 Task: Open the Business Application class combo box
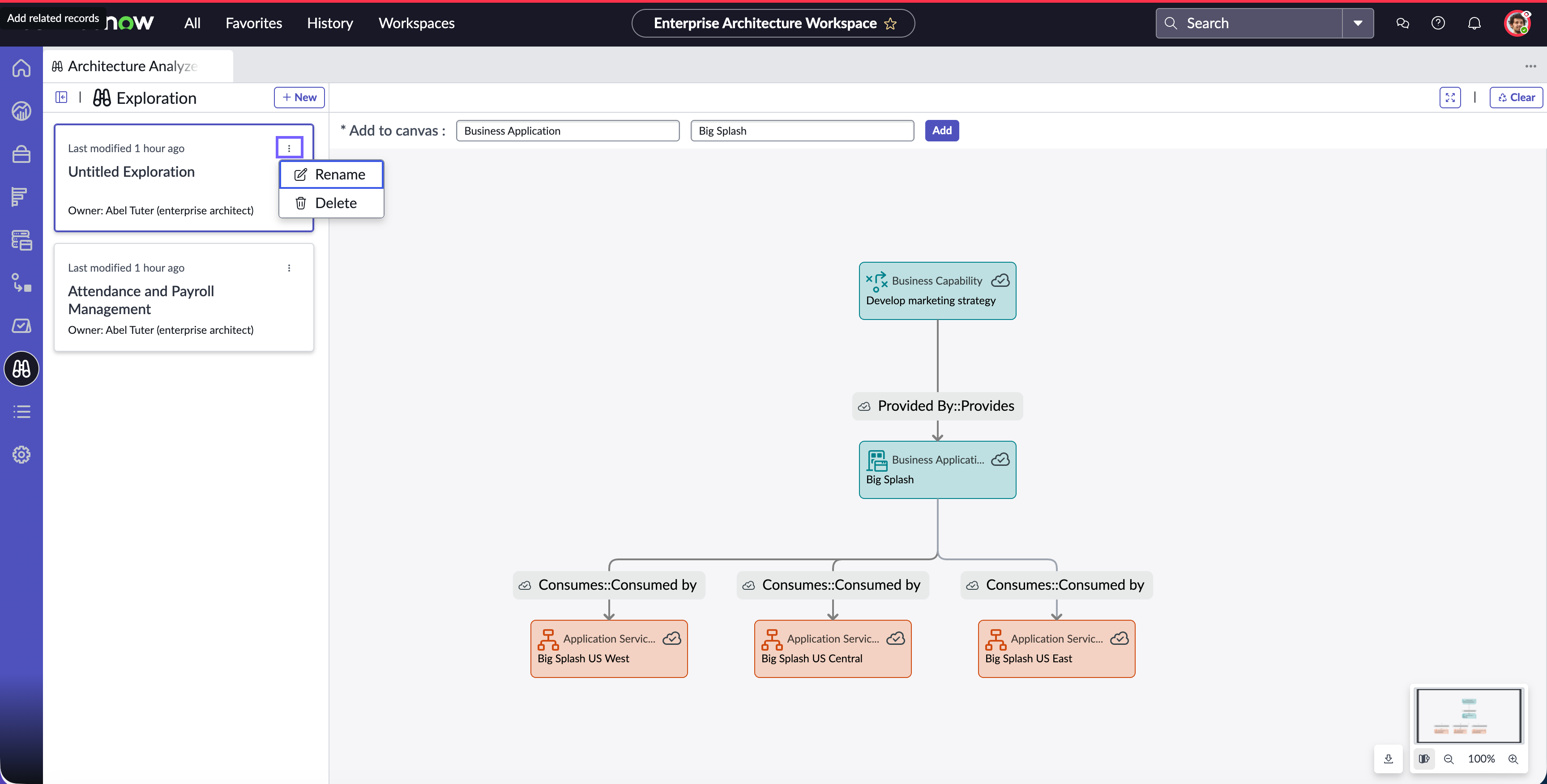[x=568, y=130]
